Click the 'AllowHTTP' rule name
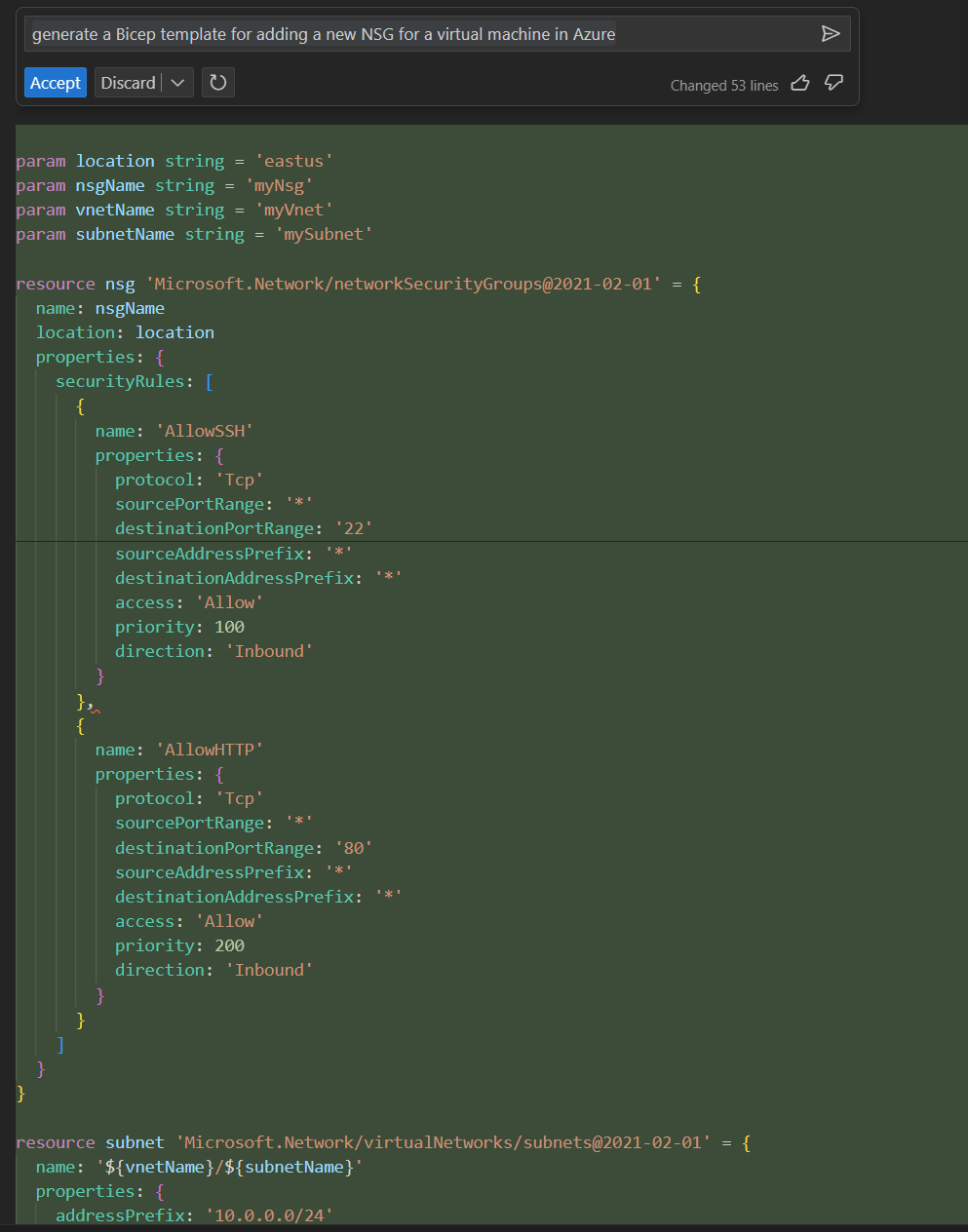This screenshot has height=1232, width=968. (x=210, y=750)
